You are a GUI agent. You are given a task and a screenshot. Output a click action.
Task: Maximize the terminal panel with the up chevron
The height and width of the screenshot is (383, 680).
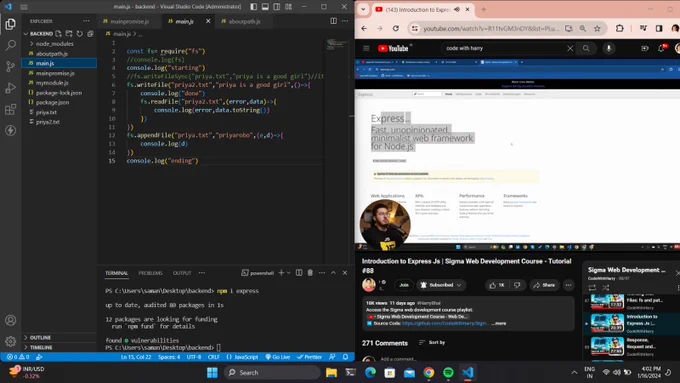pos(333,273)
